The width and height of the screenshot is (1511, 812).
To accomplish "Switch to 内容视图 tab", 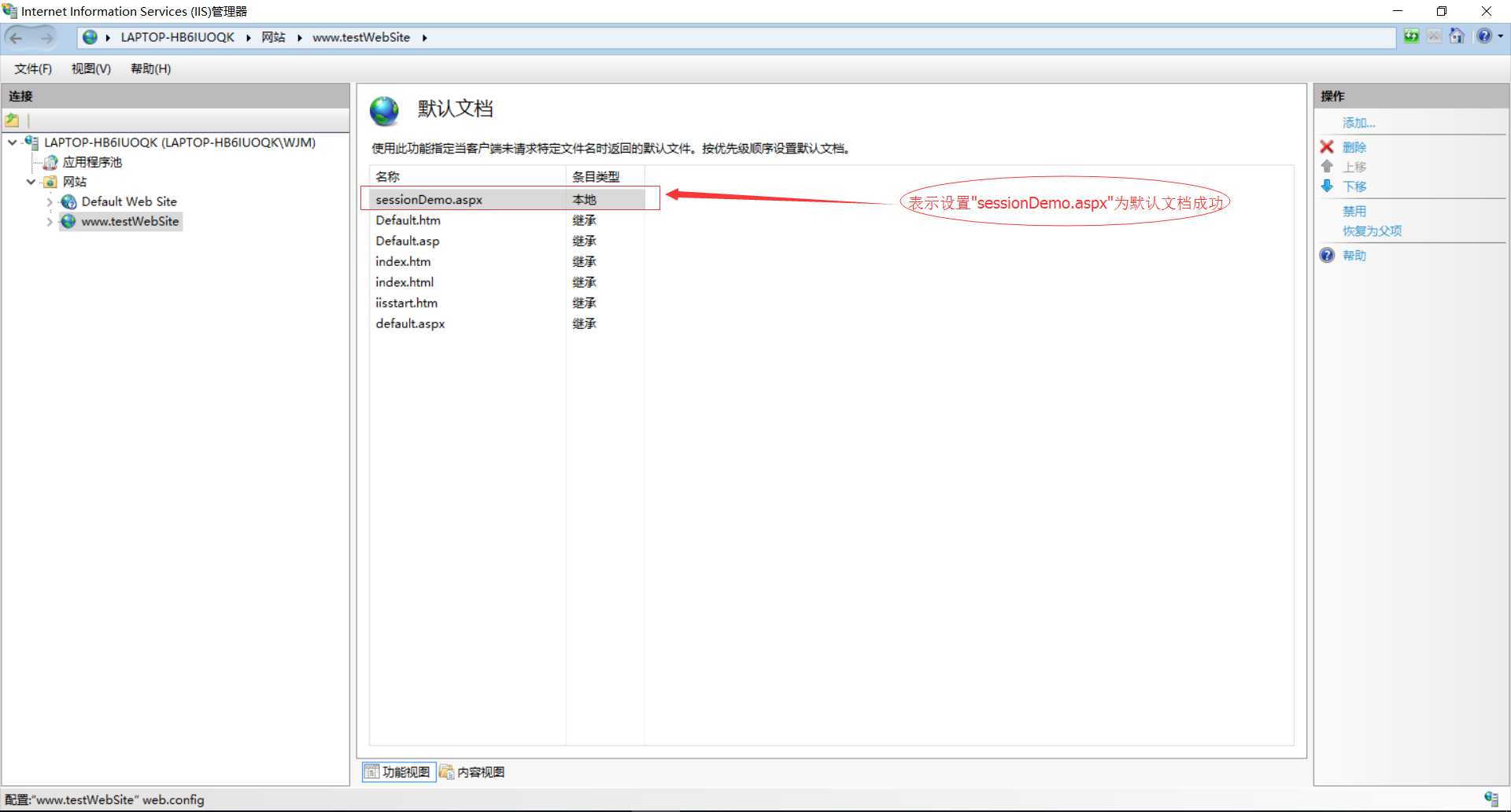I will click(x=472, y=772).
